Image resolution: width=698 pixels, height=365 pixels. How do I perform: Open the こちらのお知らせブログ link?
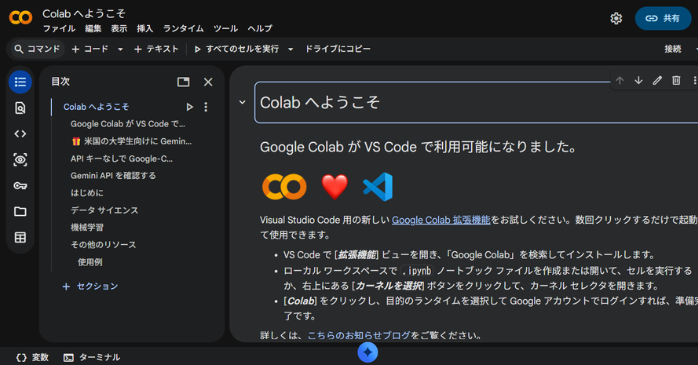[x=359, y=335]
